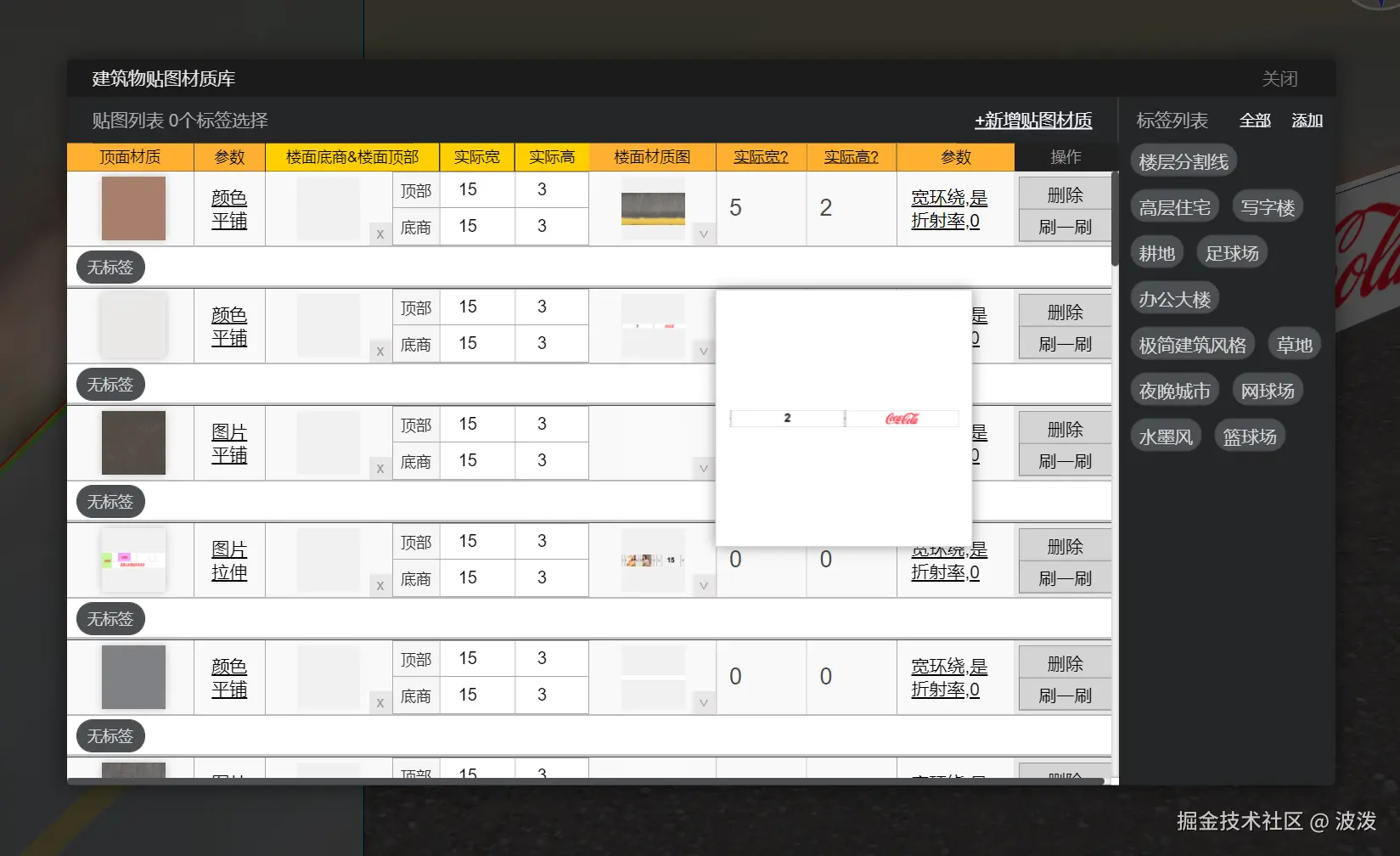Viewport: 1400px width, 856px height.
Task: Delete the first material row
Action: point(1065,194)
